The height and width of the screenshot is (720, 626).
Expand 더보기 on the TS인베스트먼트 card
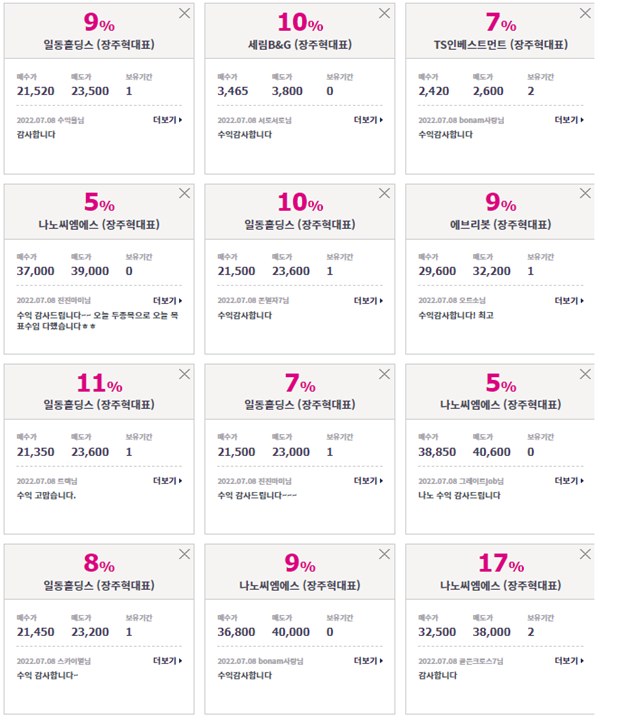(x=569, y=120)
